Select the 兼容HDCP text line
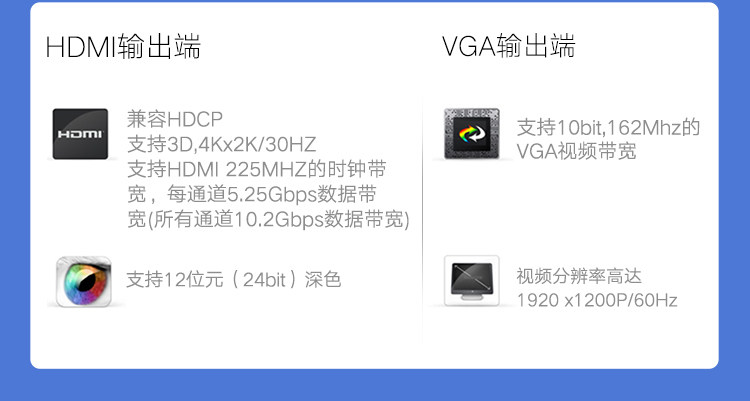 (175, 119)
